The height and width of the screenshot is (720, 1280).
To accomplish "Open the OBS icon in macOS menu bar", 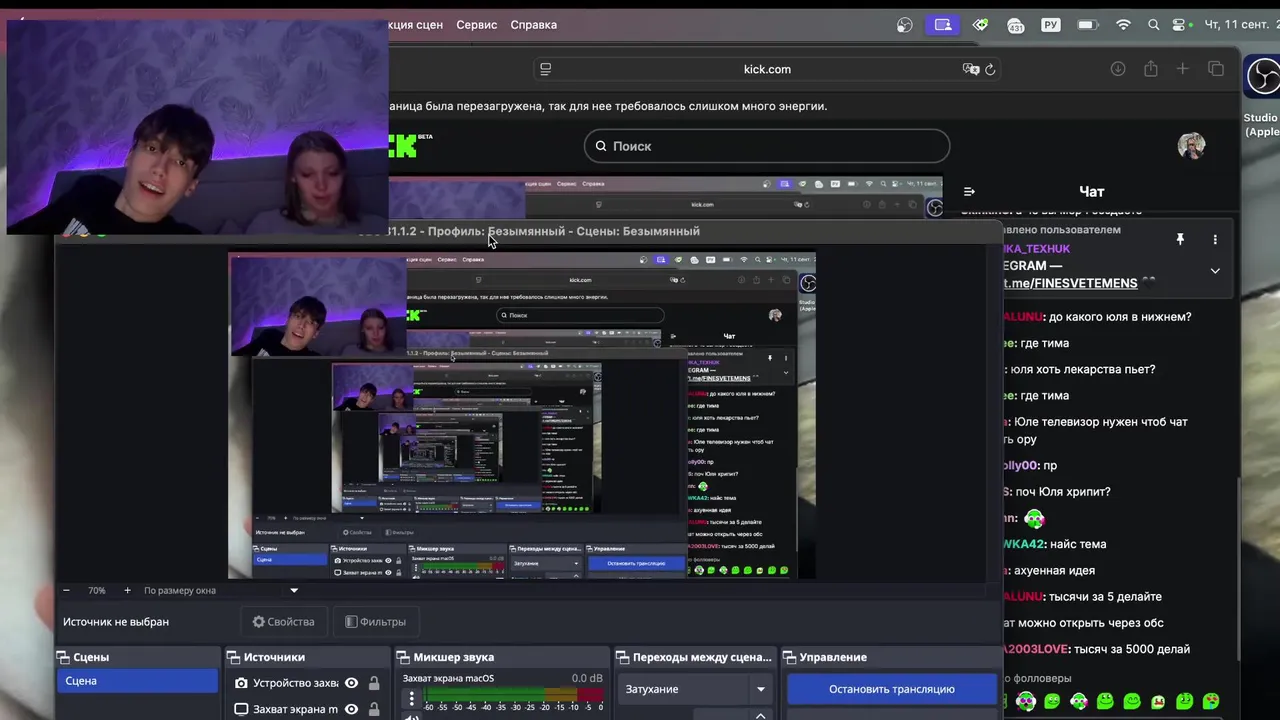I will pyautogui.click(x=905, y=25).
